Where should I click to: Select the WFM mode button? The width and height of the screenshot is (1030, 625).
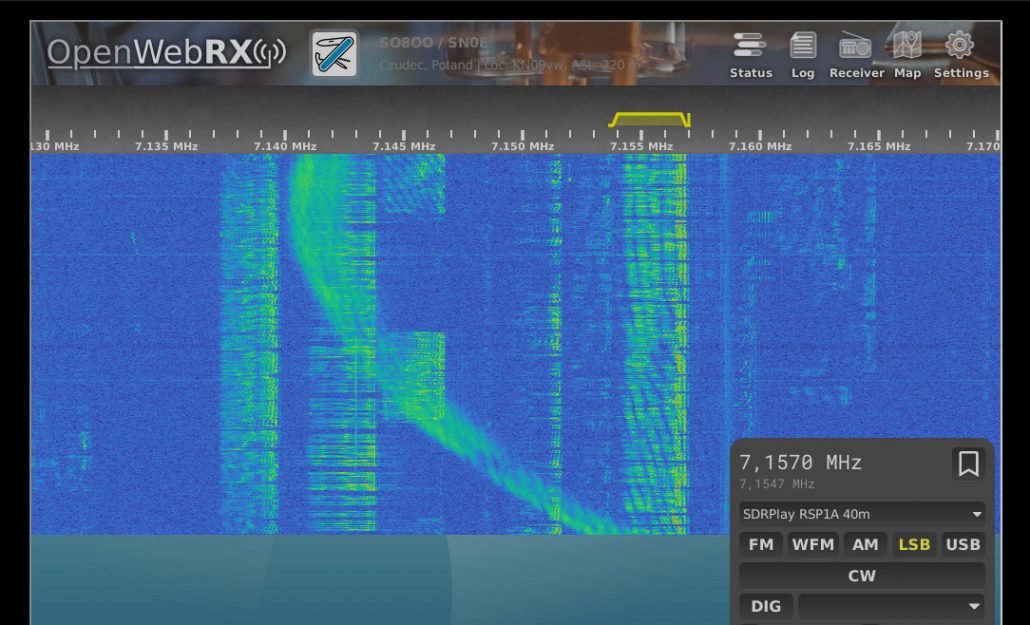coord(813,545)
